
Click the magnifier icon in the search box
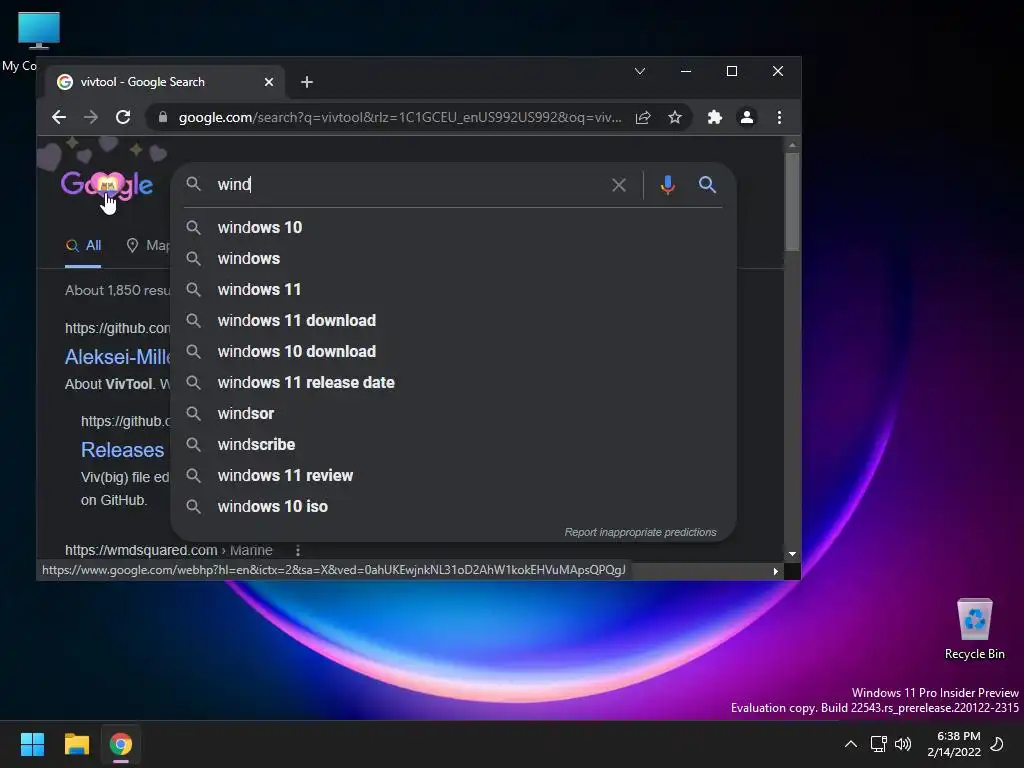click(193, 184)
